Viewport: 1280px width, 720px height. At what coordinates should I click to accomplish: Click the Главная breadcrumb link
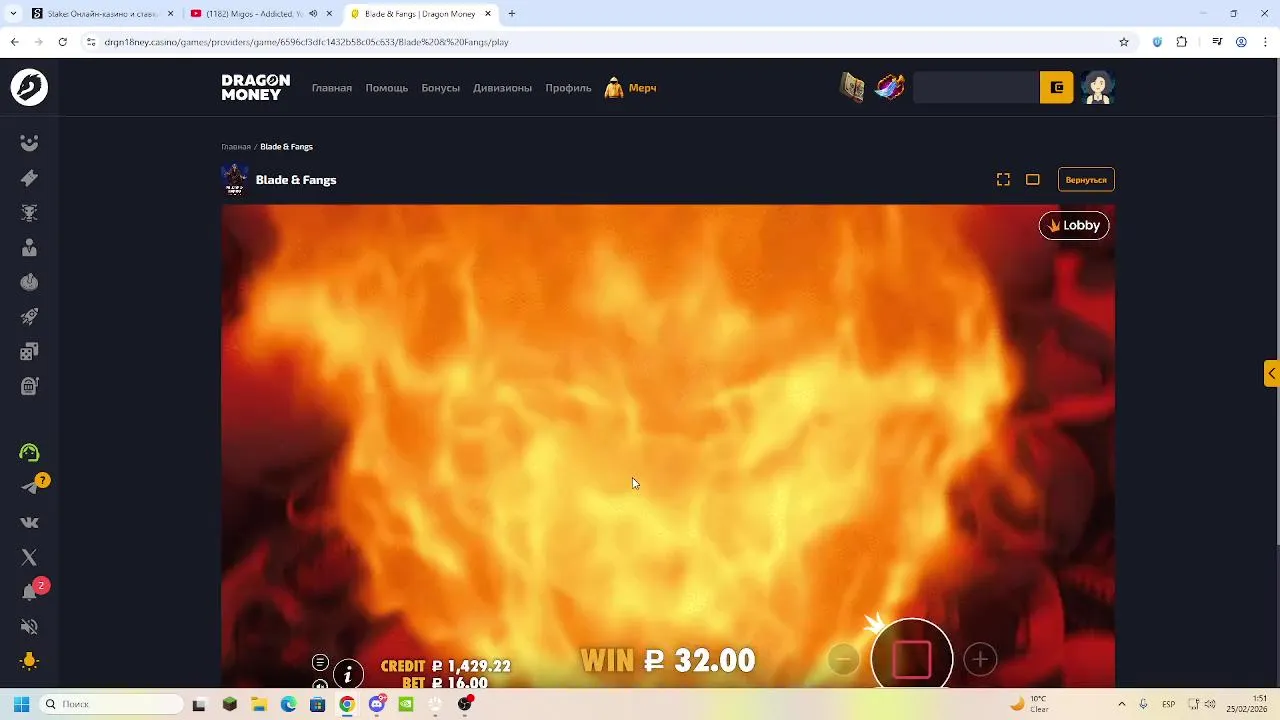(236, 147)
